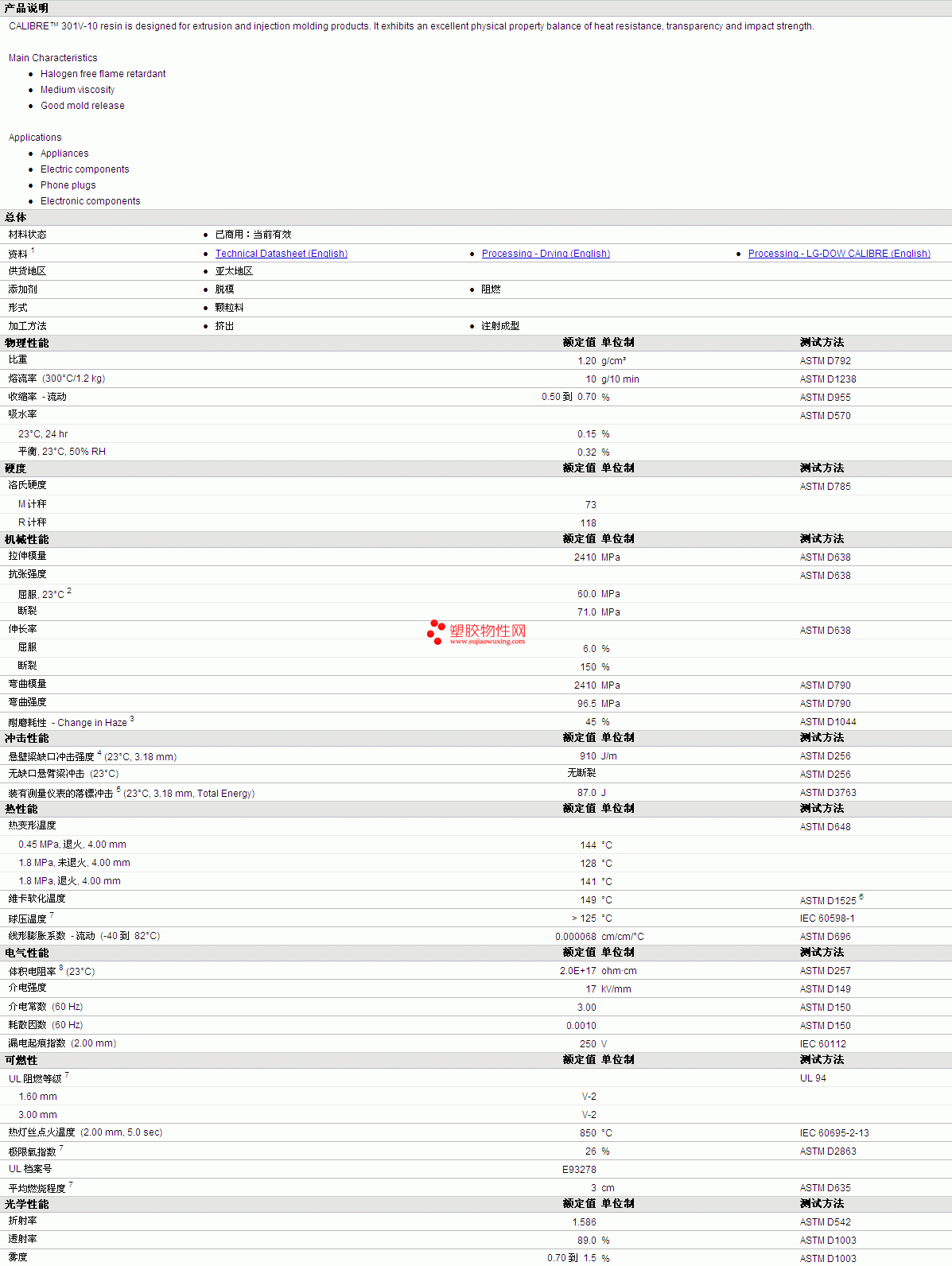This screenshot has width=952, height=1266.
Task: Click the 'Main Characteristics' heading
Action: pos(53,58)
